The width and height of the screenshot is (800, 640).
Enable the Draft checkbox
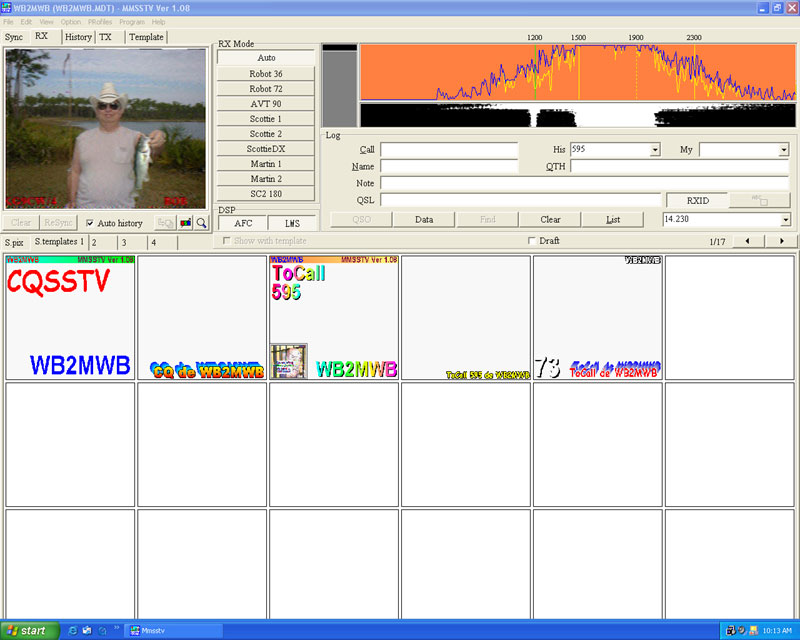532,241
